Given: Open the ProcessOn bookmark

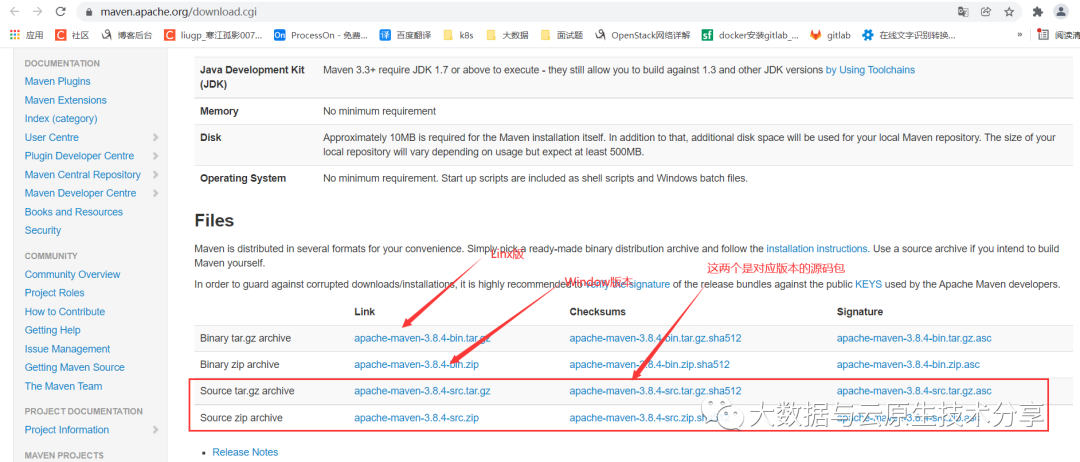Looking at the screenshot, I should tap(320, 35).
